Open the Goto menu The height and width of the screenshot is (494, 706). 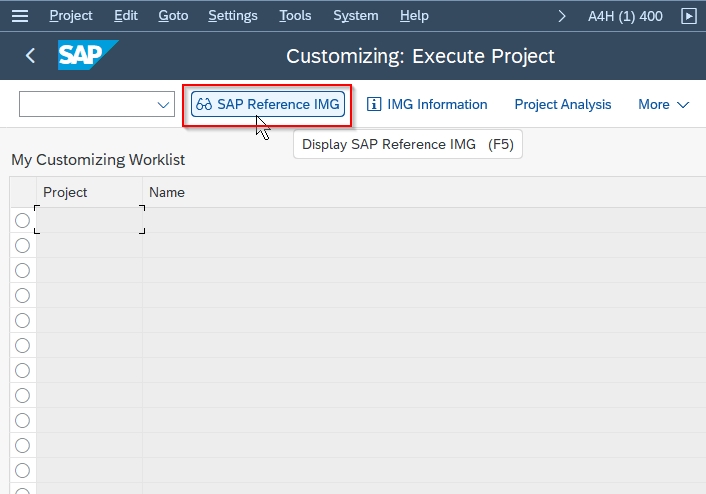pyautogui.click(x=173, y=16)
